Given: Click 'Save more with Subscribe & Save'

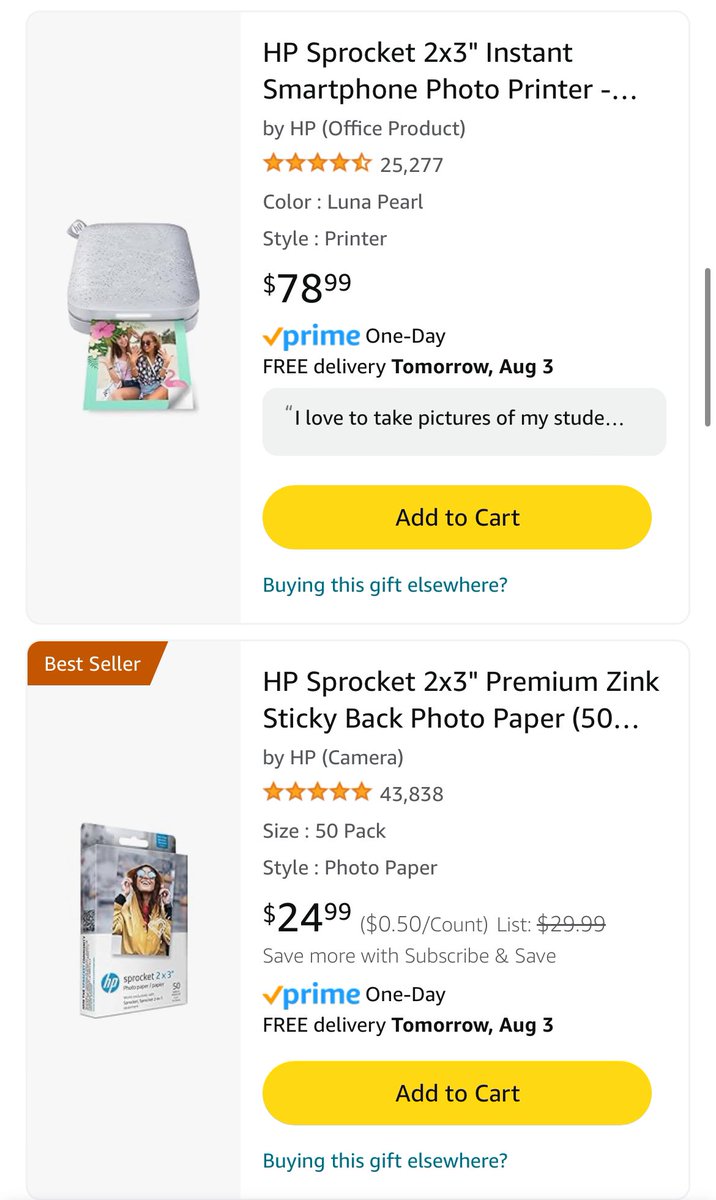Looking at the screenshot, I should pos(409,956).
